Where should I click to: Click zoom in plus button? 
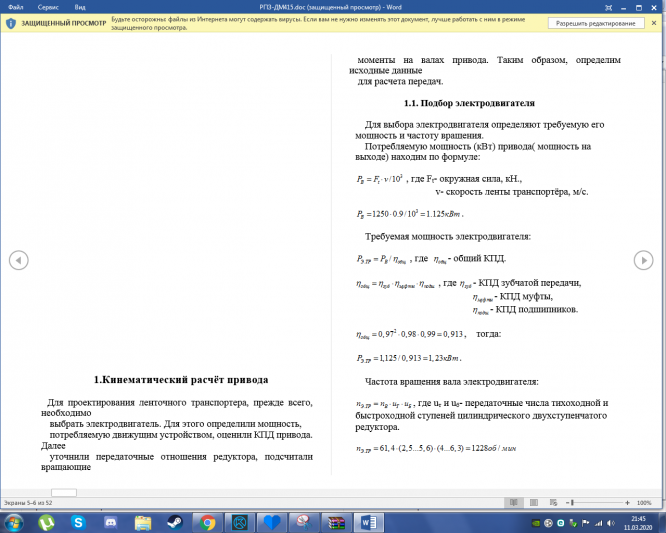coord(627,502)
